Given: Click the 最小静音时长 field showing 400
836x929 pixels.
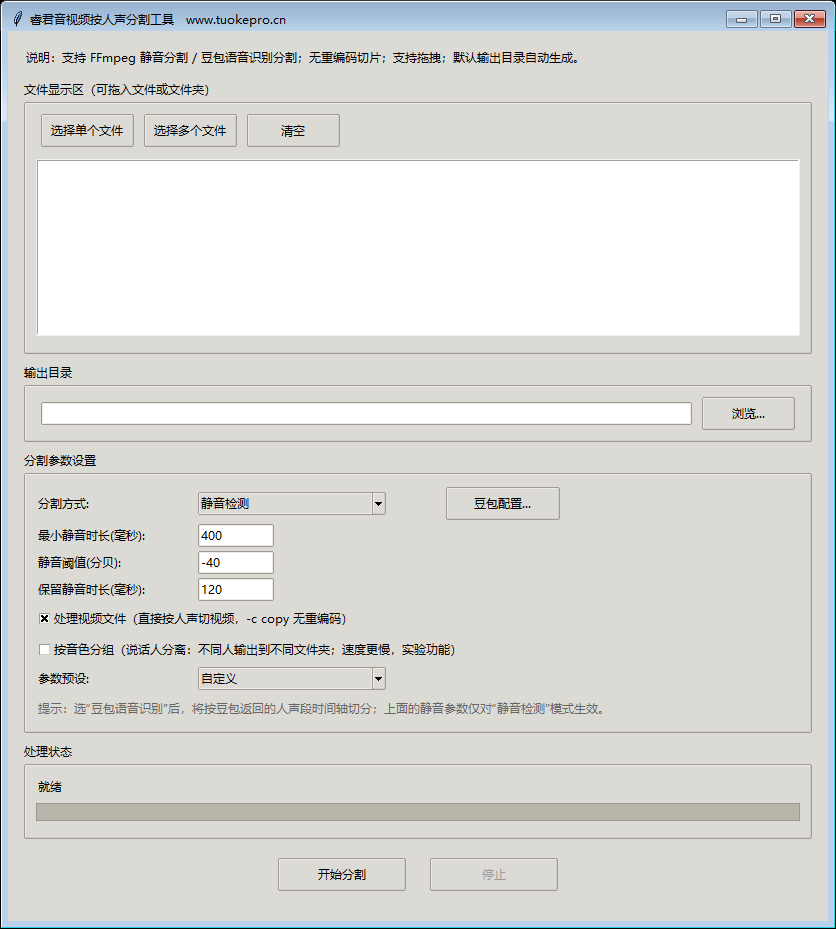Looking at the screenshot, I should click(x=236, y=536).
